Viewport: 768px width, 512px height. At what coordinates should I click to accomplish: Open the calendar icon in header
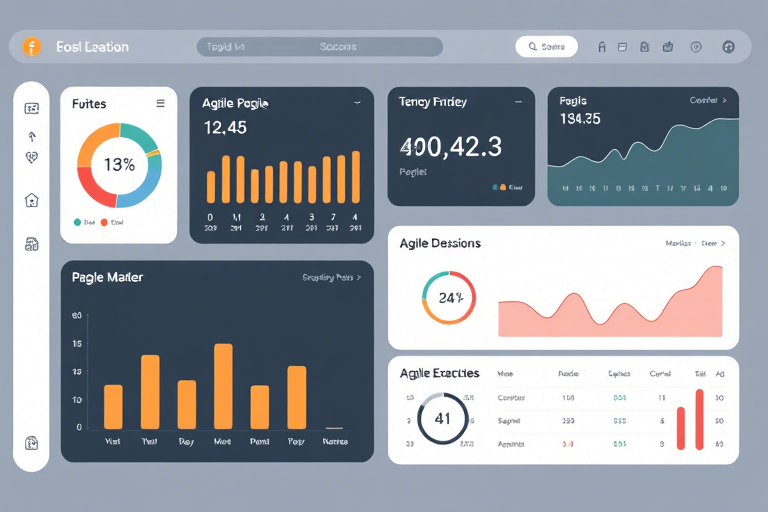pyautogui.click(x=622, y=47)
